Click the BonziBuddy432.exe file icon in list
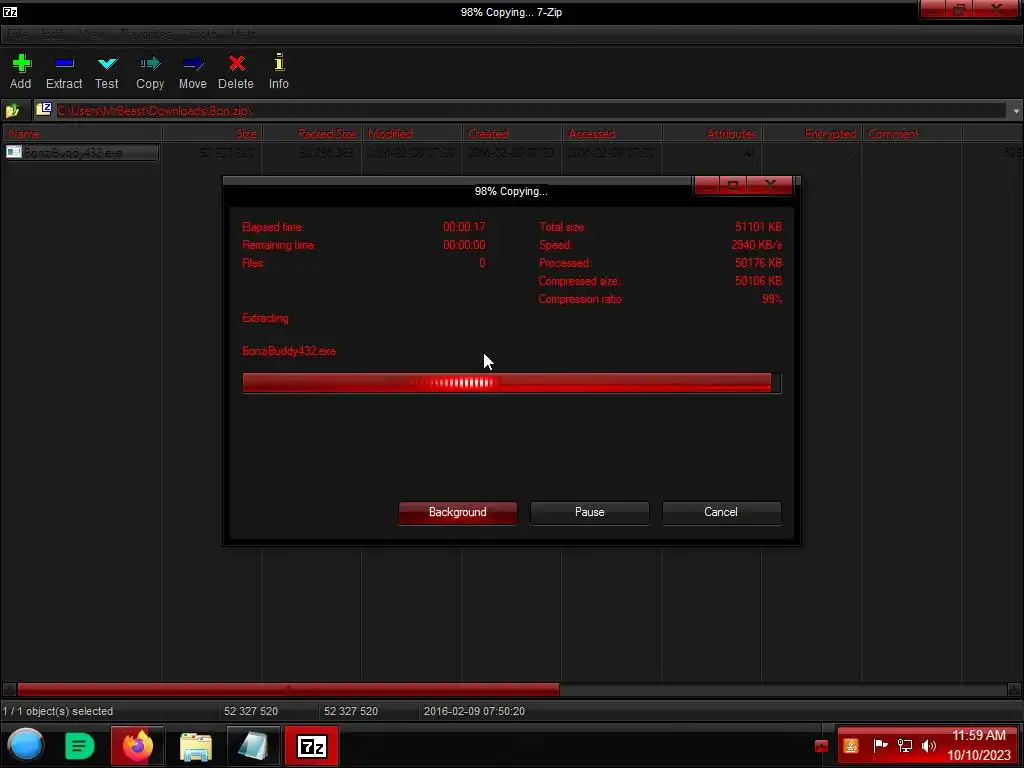 click(13, 152)
